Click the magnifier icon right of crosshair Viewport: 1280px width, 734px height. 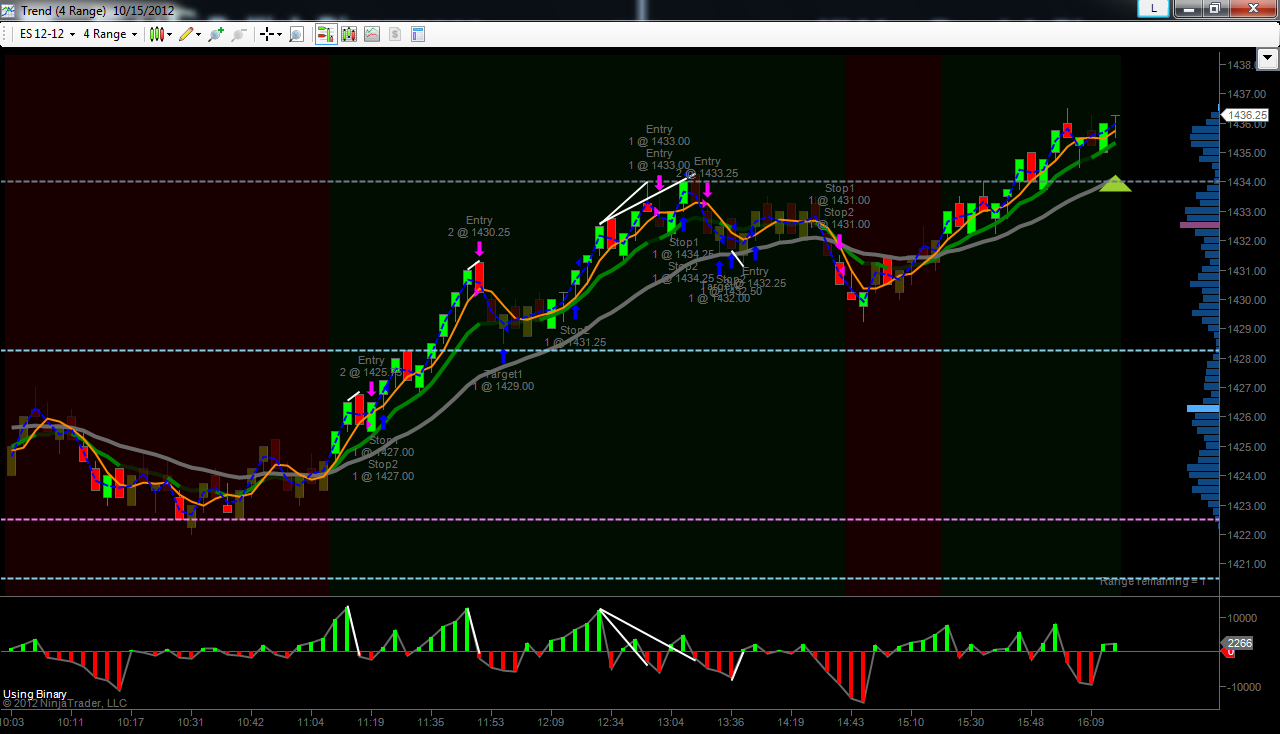296,34
